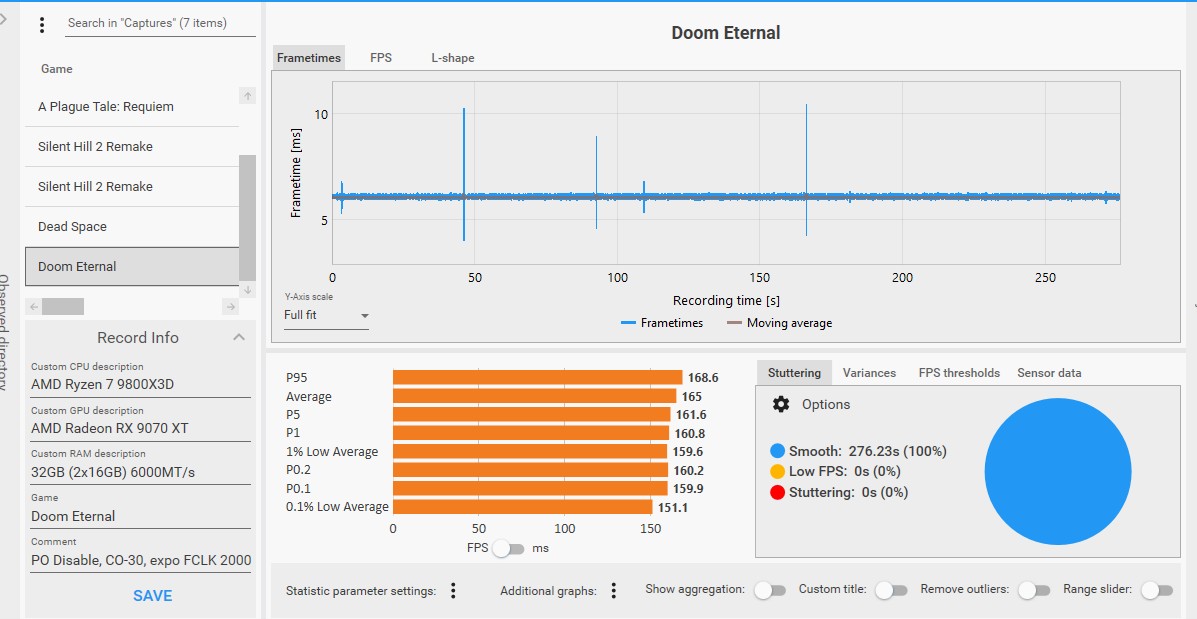
Task: Open Statistic parameter settings three-dot menu
Action: click(453, 591)
